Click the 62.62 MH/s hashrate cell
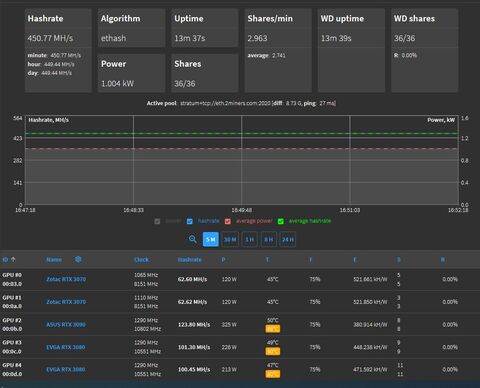The height and width of the screenshot is (388, 480). pyautogui.click(x=192, y=302)
